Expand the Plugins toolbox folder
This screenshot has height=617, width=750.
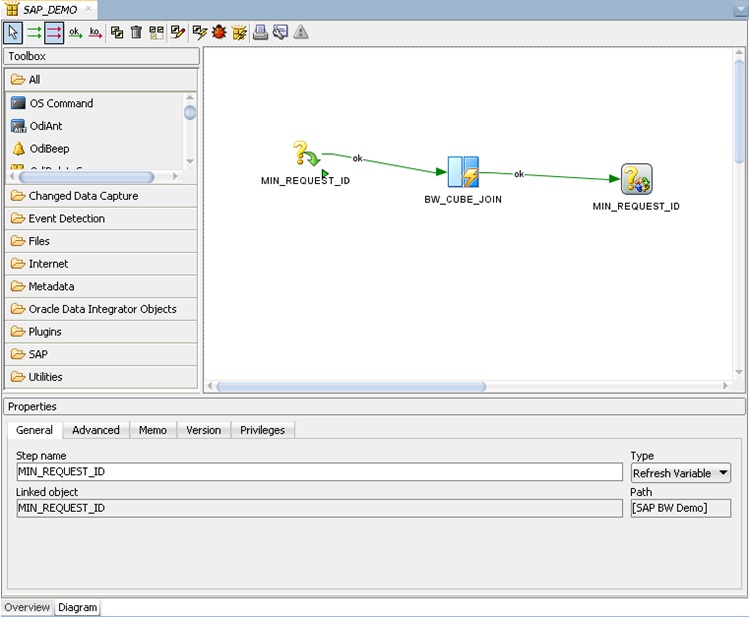101,332
